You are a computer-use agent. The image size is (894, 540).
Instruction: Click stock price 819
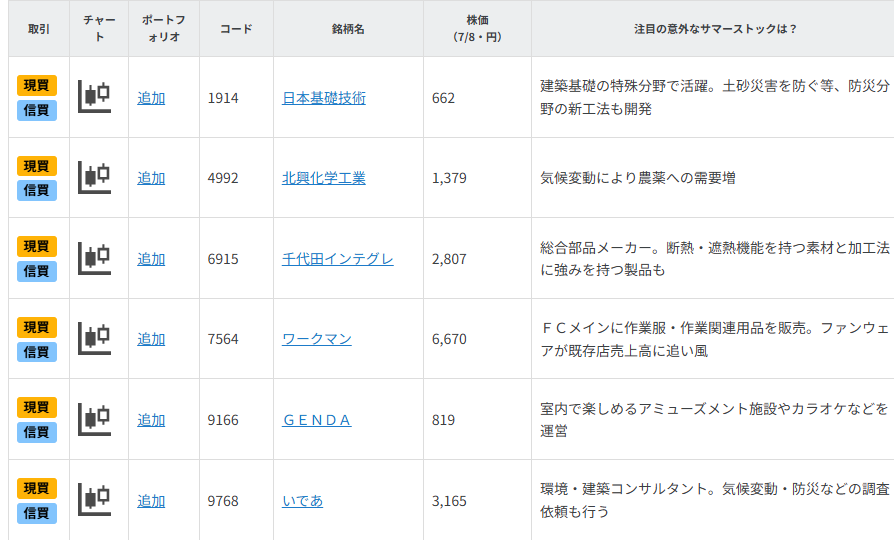(x=444, y=420)
